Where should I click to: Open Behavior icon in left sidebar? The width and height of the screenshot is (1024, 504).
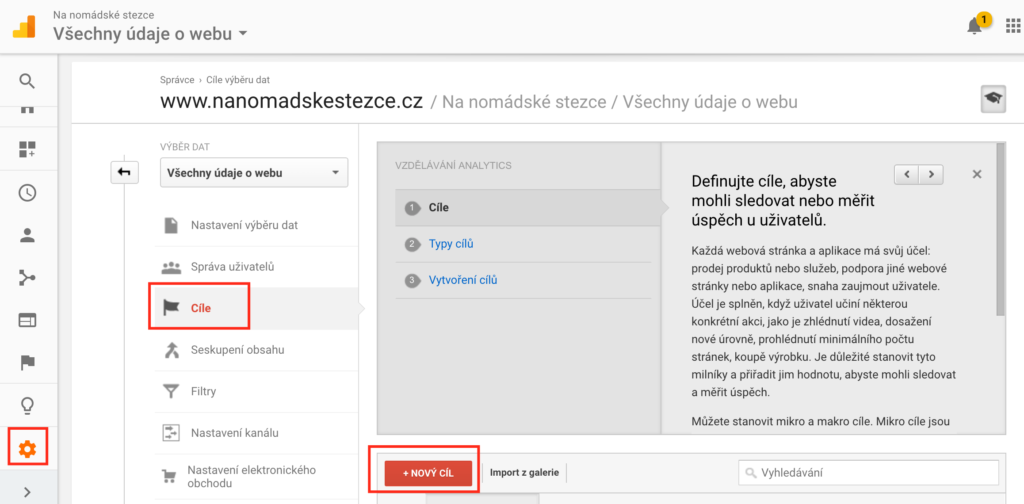coord(28,320)
